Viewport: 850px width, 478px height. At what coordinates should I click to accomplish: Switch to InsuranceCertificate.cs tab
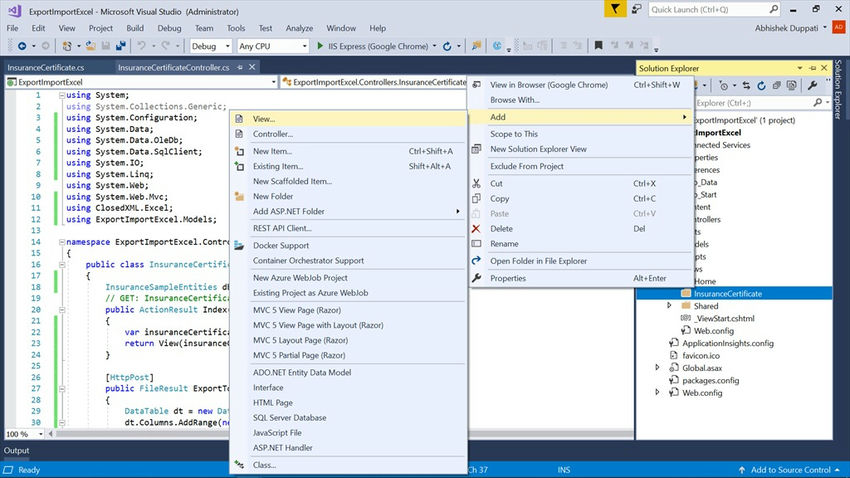click(x=47, y=67)
